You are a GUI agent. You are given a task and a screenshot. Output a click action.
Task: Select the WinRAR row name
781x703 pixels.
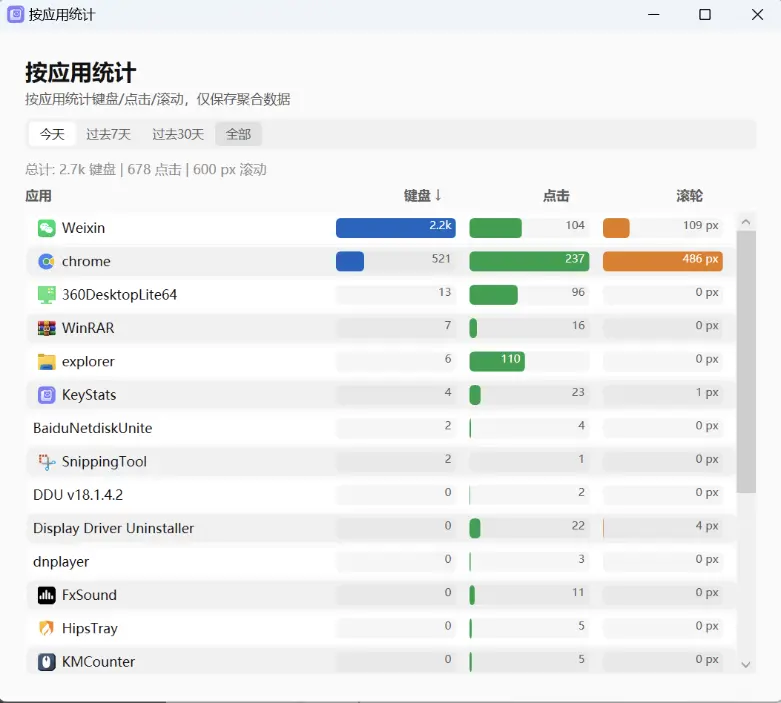pos(88,328)
